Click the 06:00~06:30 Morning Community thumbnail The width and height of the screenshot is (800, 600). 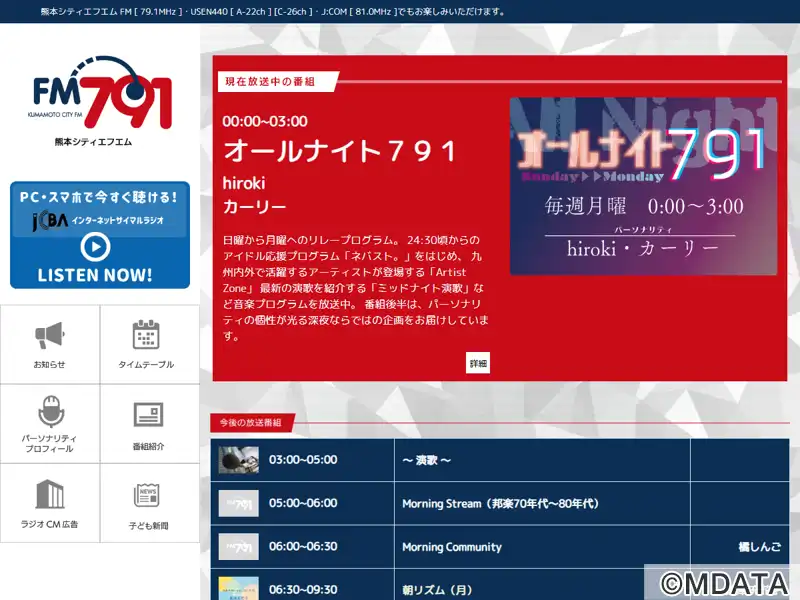238,547
